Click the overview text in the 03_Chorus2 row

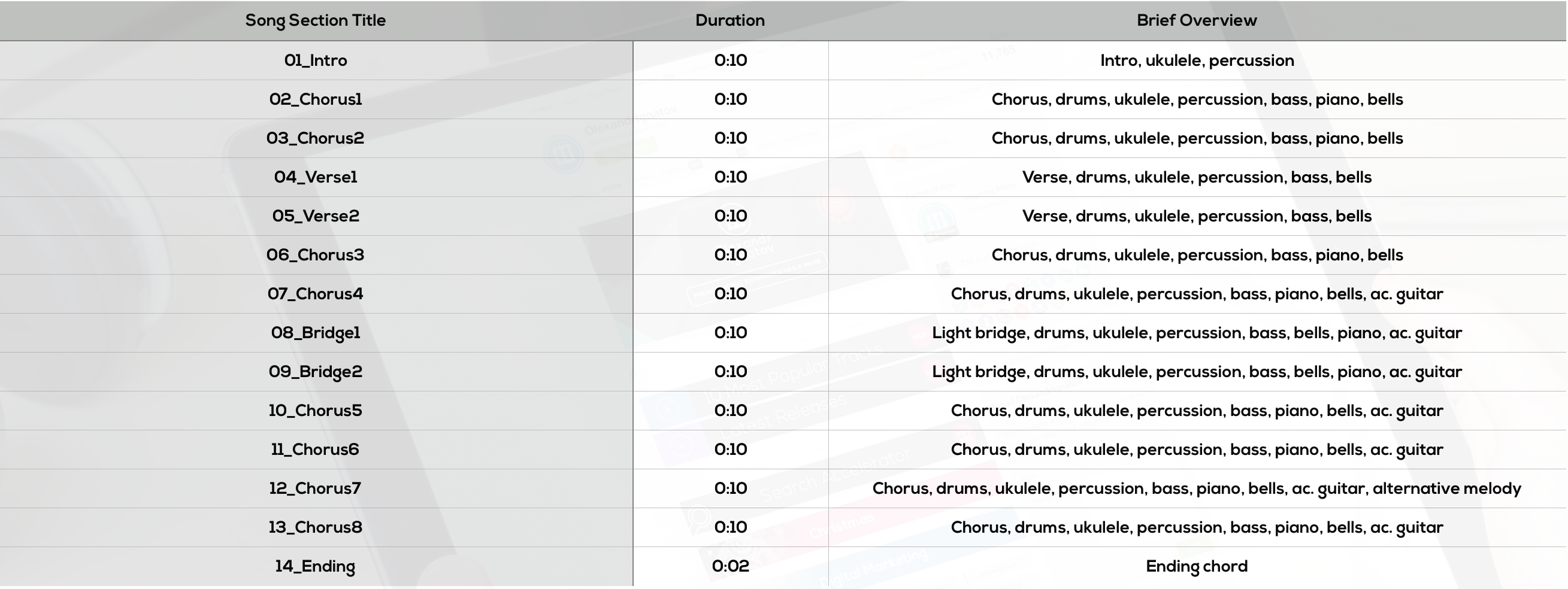click(x=1197, y=139)
